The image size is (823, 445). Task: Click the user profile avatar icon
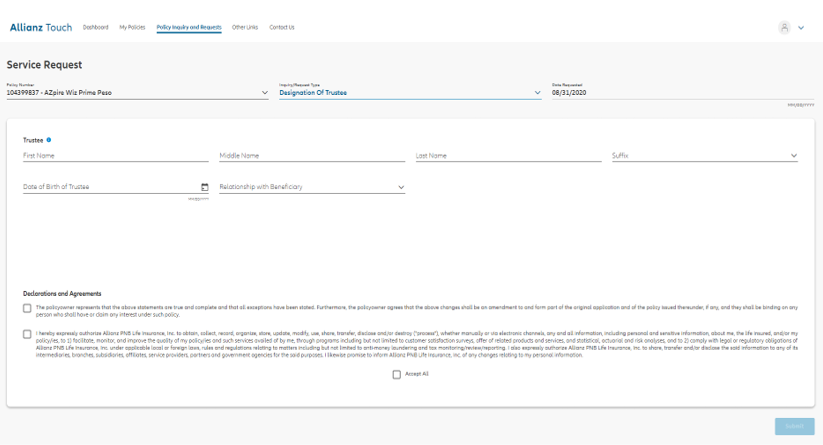785,28
